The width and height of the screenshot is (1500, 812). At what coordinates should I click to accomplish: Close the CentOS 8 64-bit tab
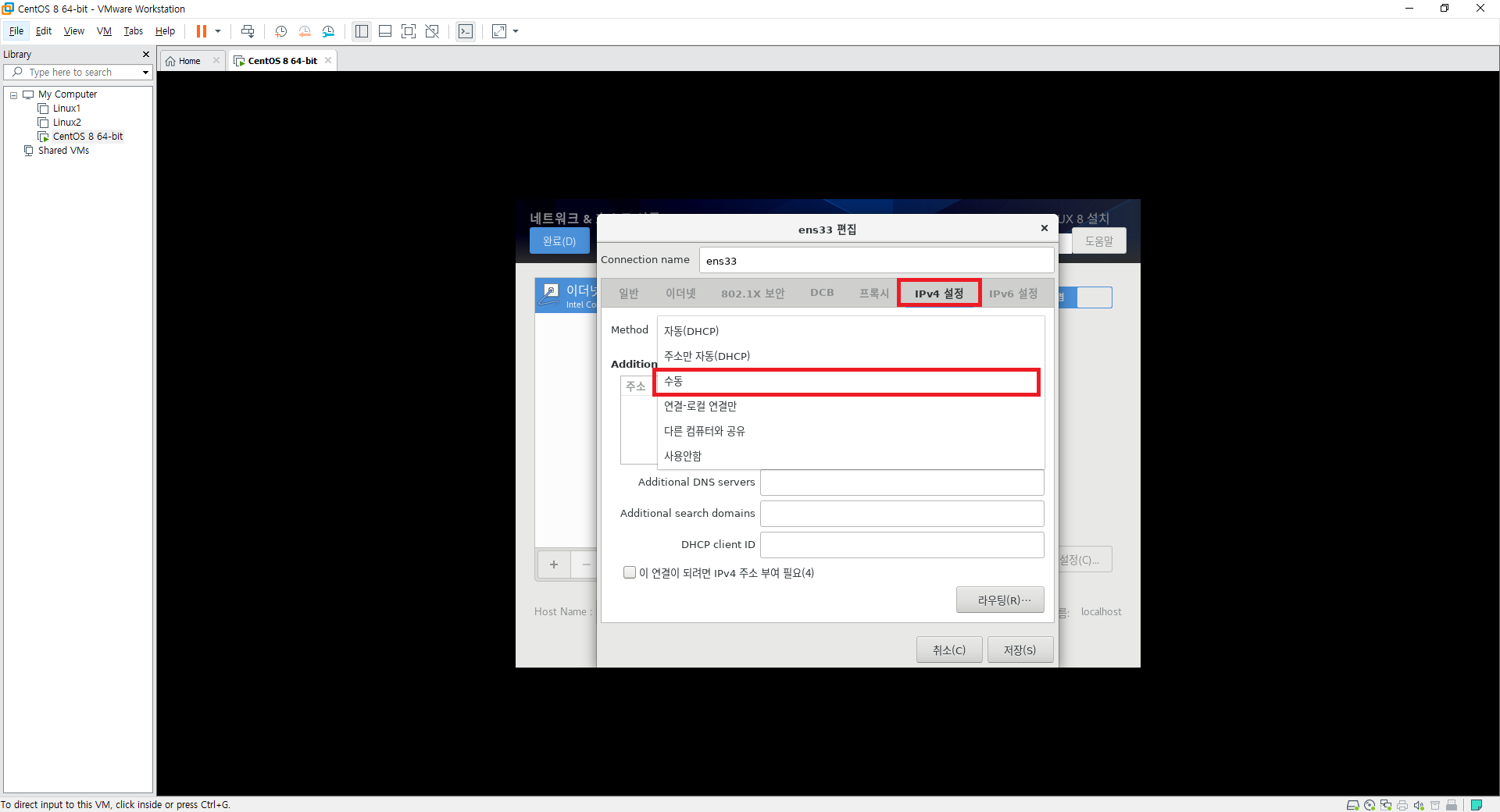328,60
